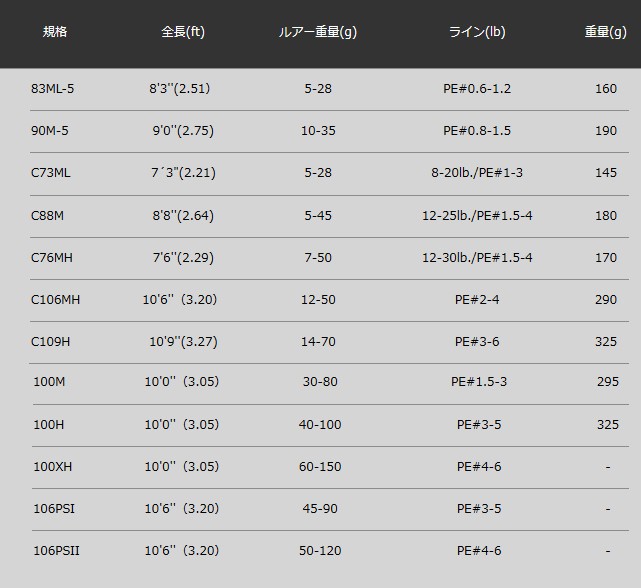Click length value 7´3"(2.21)

183,173
